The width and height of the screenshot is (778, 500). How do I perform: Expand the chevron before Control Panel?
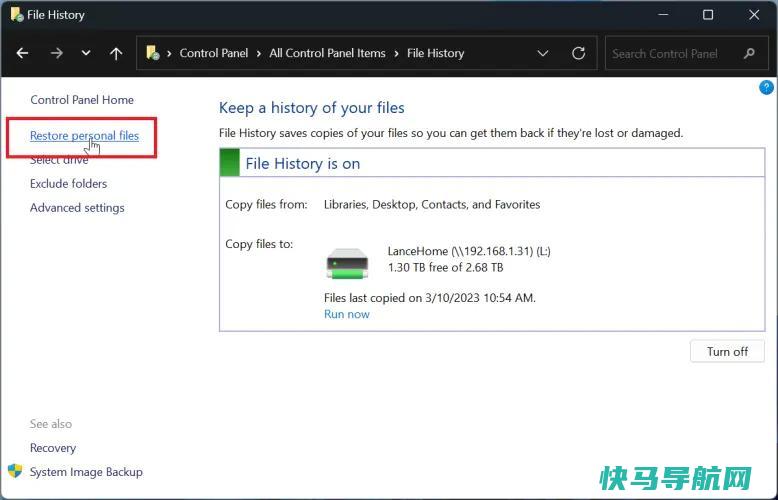click(x=169, y=53)
